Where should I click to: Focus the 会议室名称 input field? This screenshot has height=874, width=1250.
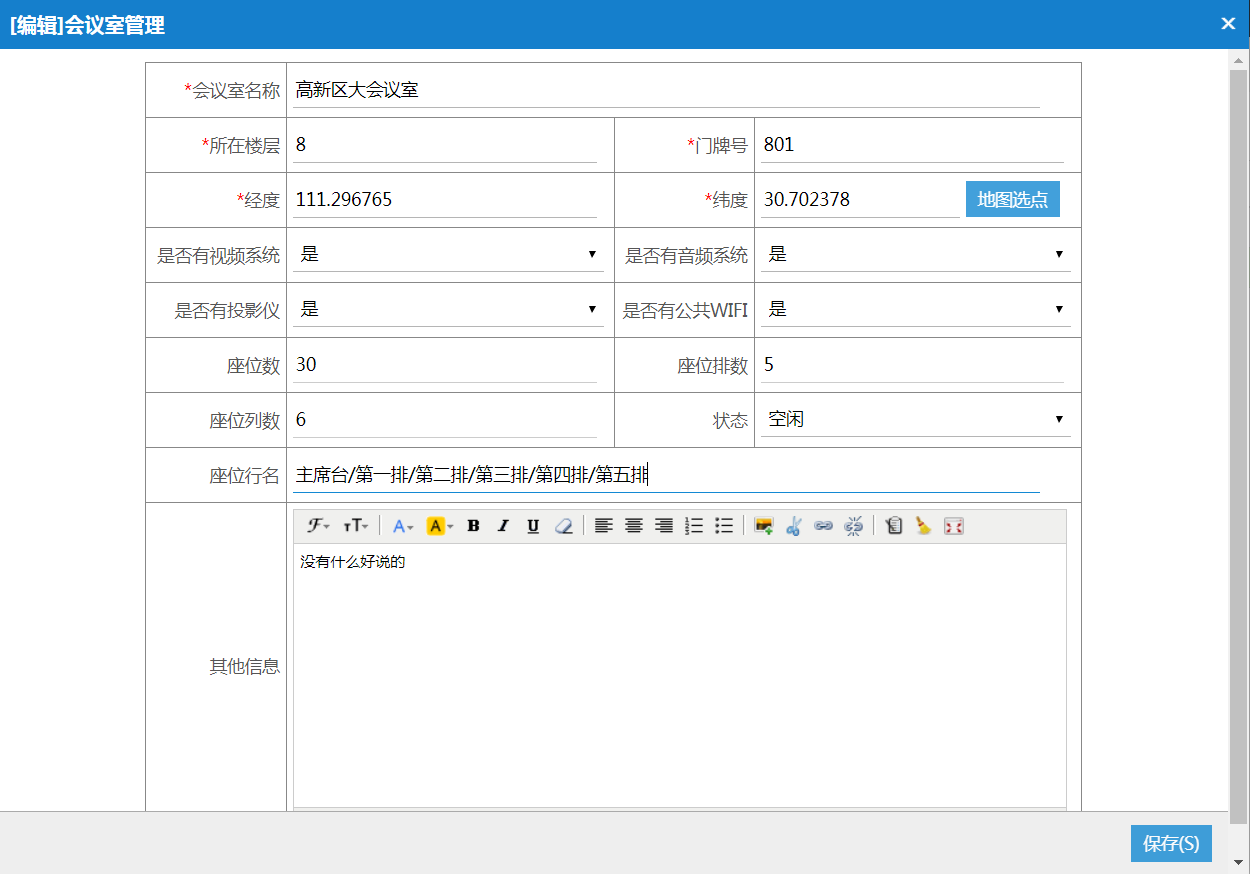coord(666,90)
